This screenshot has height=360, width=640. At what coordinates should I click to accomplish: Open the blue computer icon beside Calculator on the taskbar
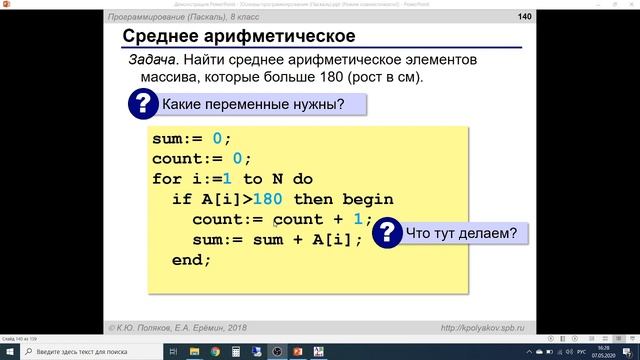click(x=256, y=351)
